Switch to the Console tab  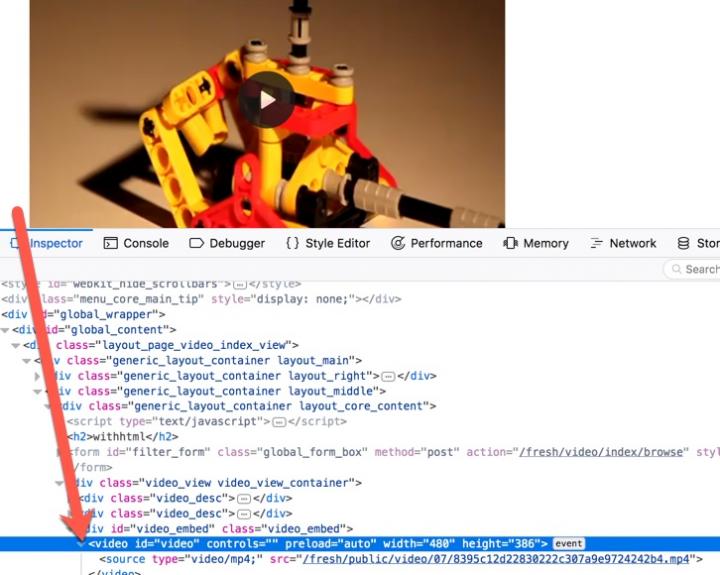136,243
